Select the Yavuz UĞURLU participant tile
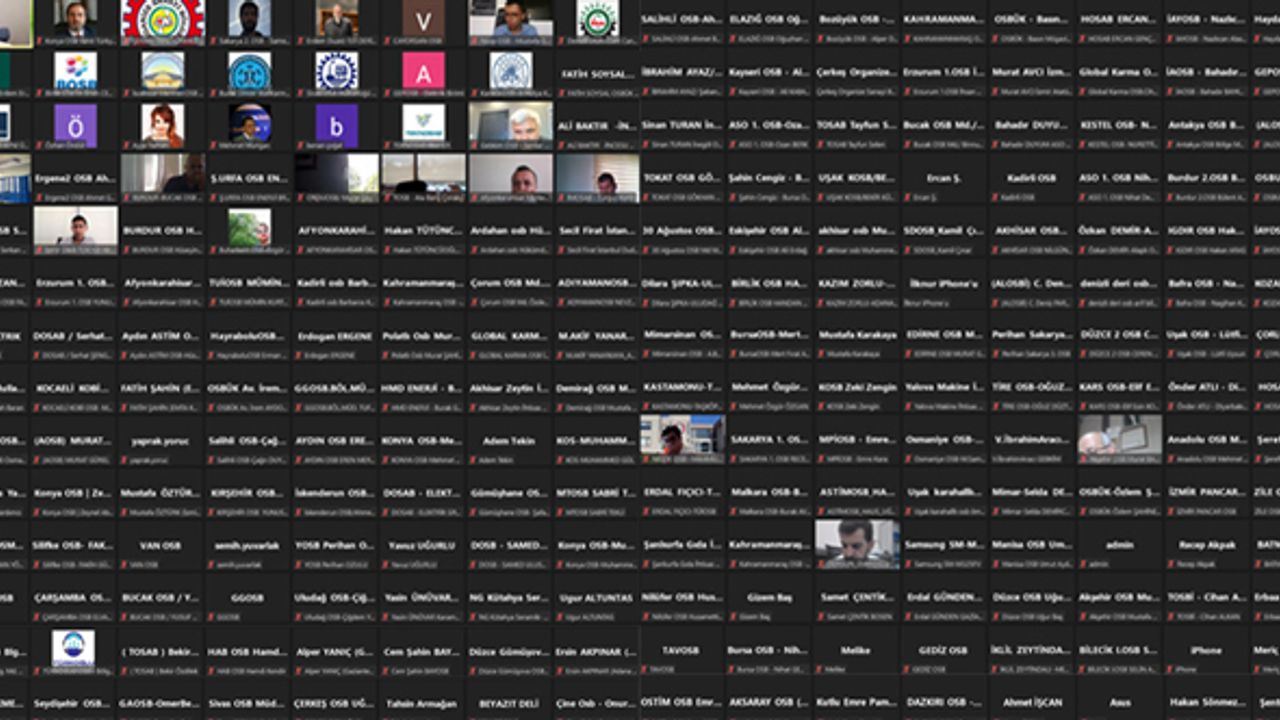 click(x=423, y=545)
